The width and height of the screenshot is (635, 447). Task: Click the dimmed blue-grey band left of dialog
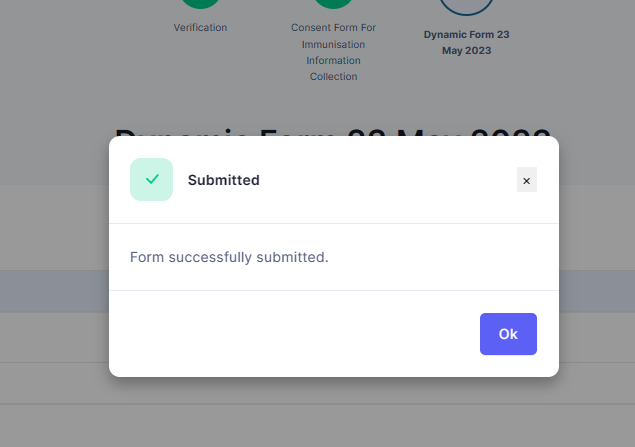[54, 291]
